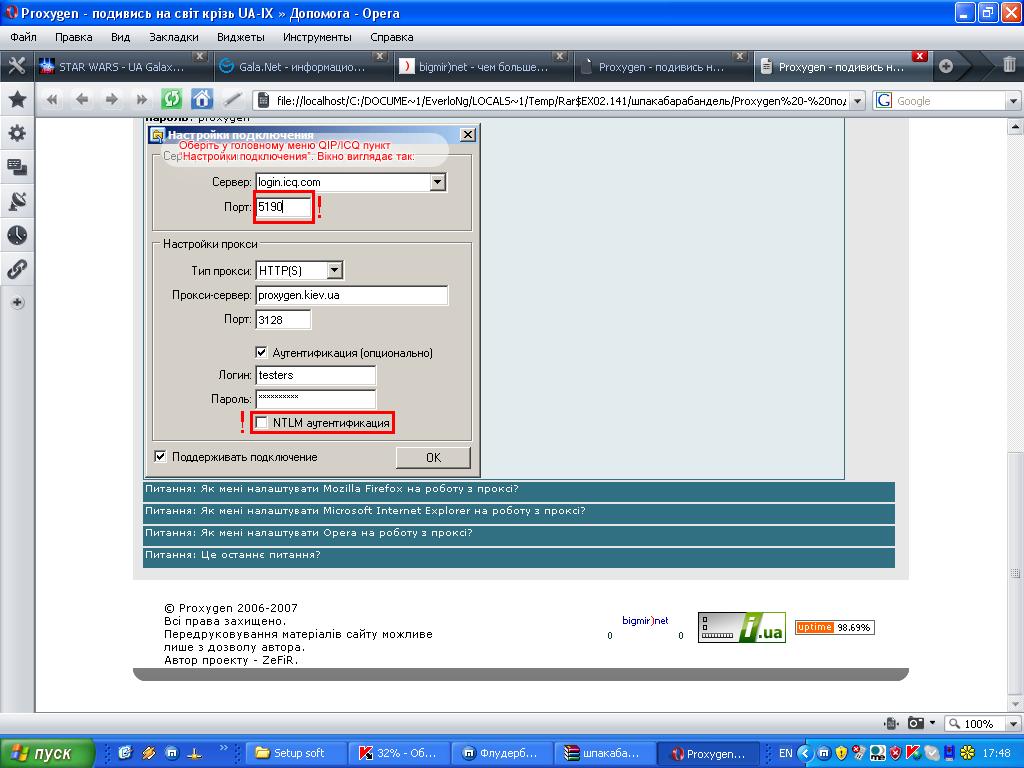Toggle the Аутентификация (опционально) checkbox
This screenshot has height=768, width=1024.
coord(262,352)
